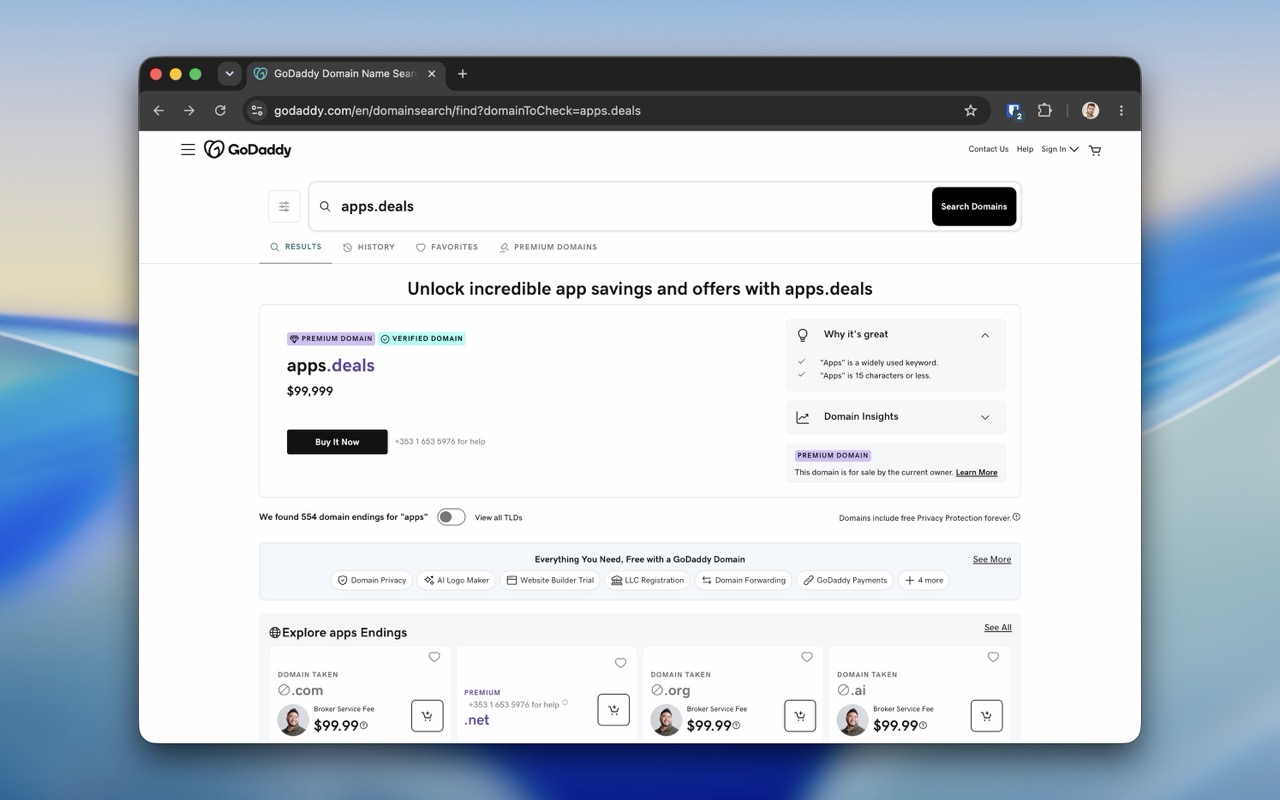Select the AI Logo Maker chip
The width and height of the screenshot is (1280, 800).
point(456,580)
